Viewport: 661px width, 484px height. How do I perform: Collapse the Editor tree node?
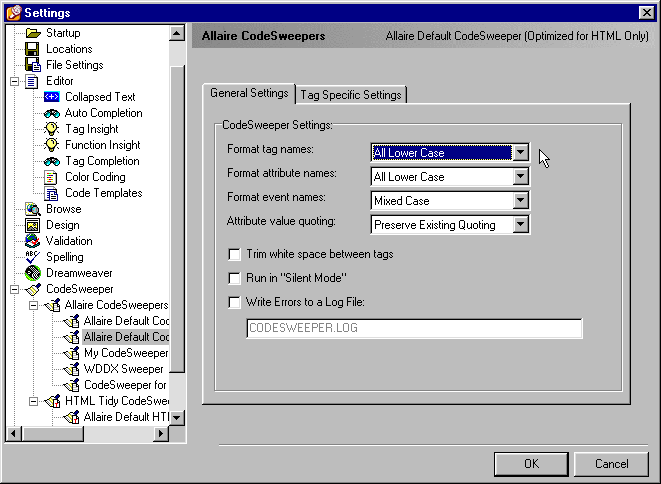(x=15, y=81)
